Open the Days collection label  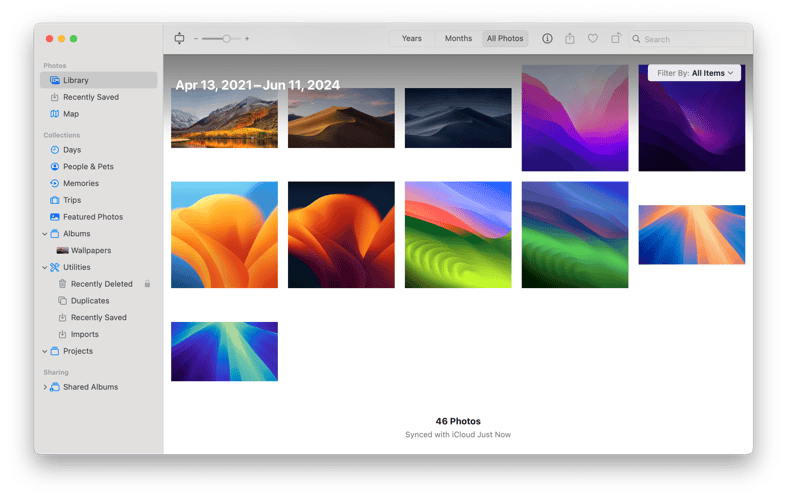point(72,150)
